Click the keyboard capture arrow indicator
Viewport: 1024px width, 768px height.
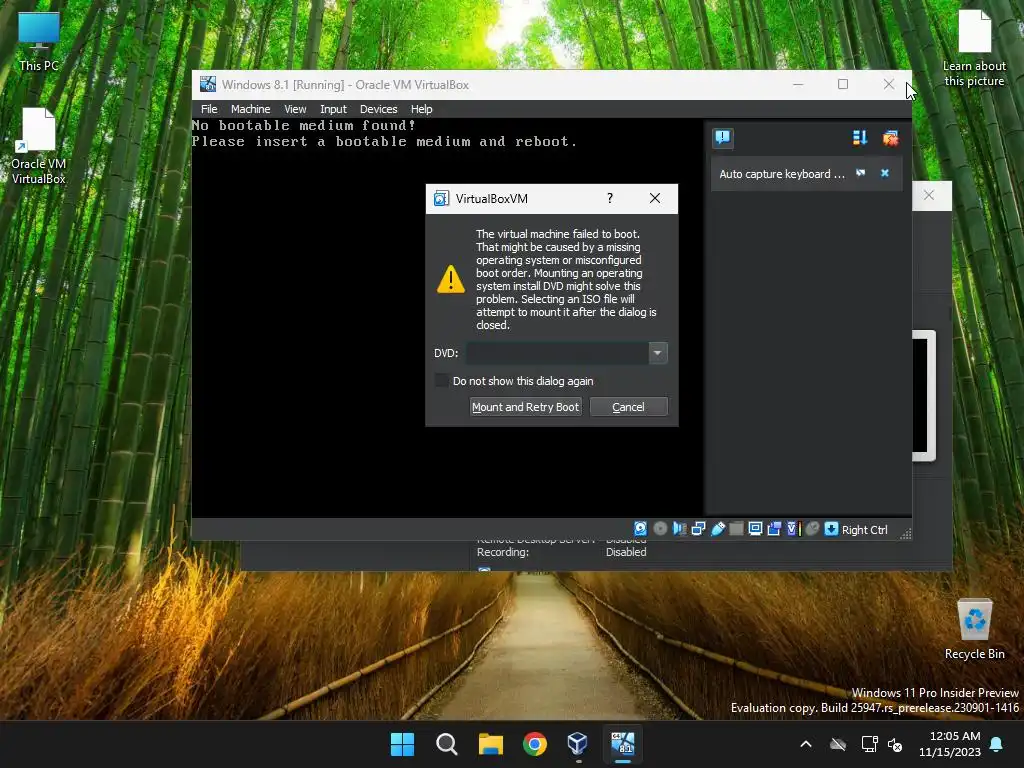831,529
